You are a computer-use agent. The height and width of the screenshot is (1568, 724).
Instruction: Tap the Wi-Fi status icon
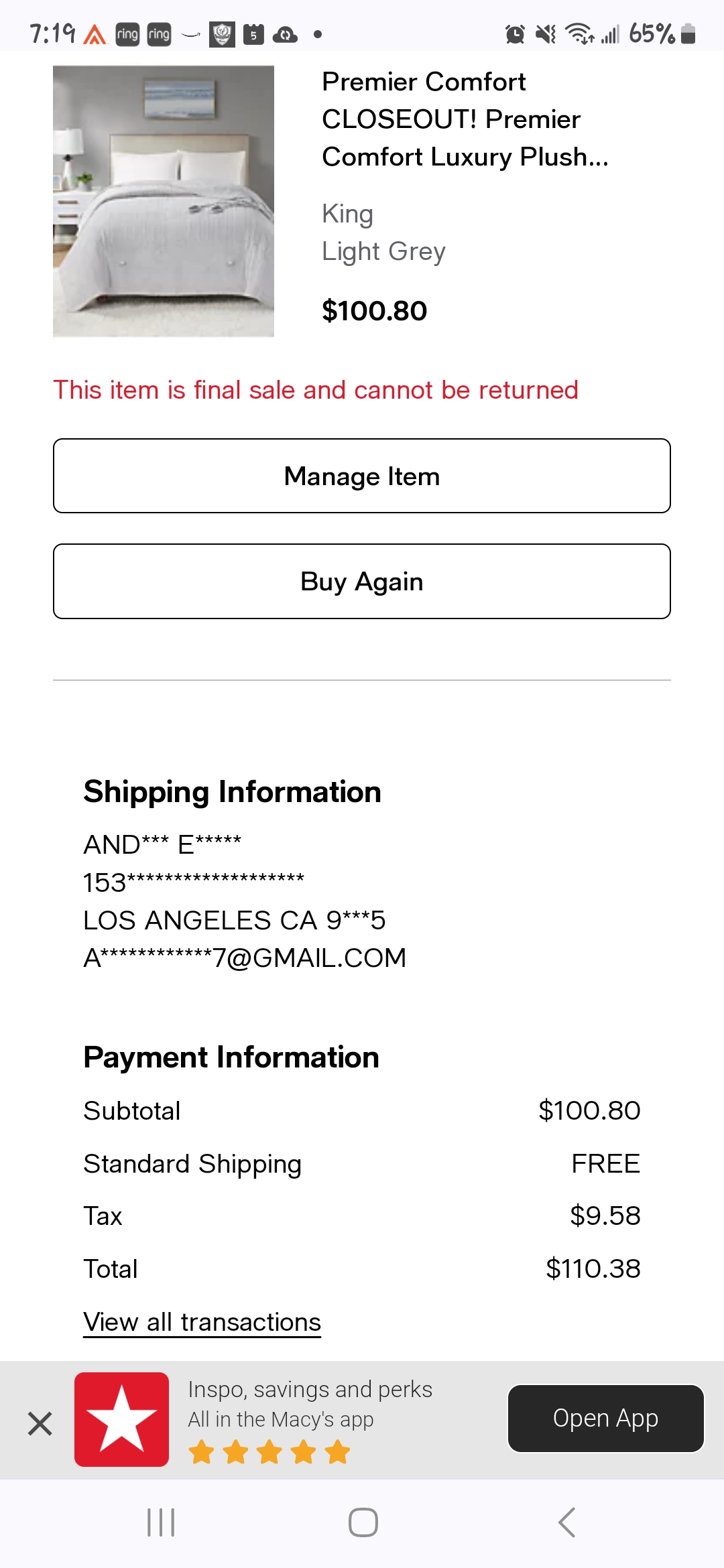pos(580,34)
